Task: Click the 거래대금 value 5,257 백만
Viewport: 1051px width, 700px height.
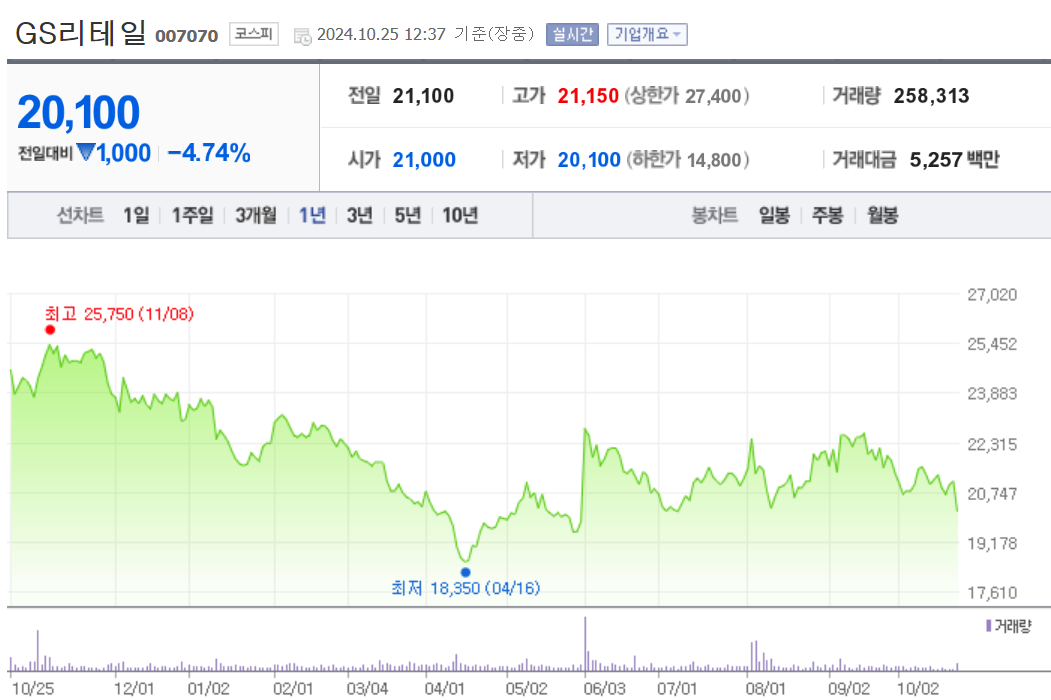Action: tap(954, 160)
